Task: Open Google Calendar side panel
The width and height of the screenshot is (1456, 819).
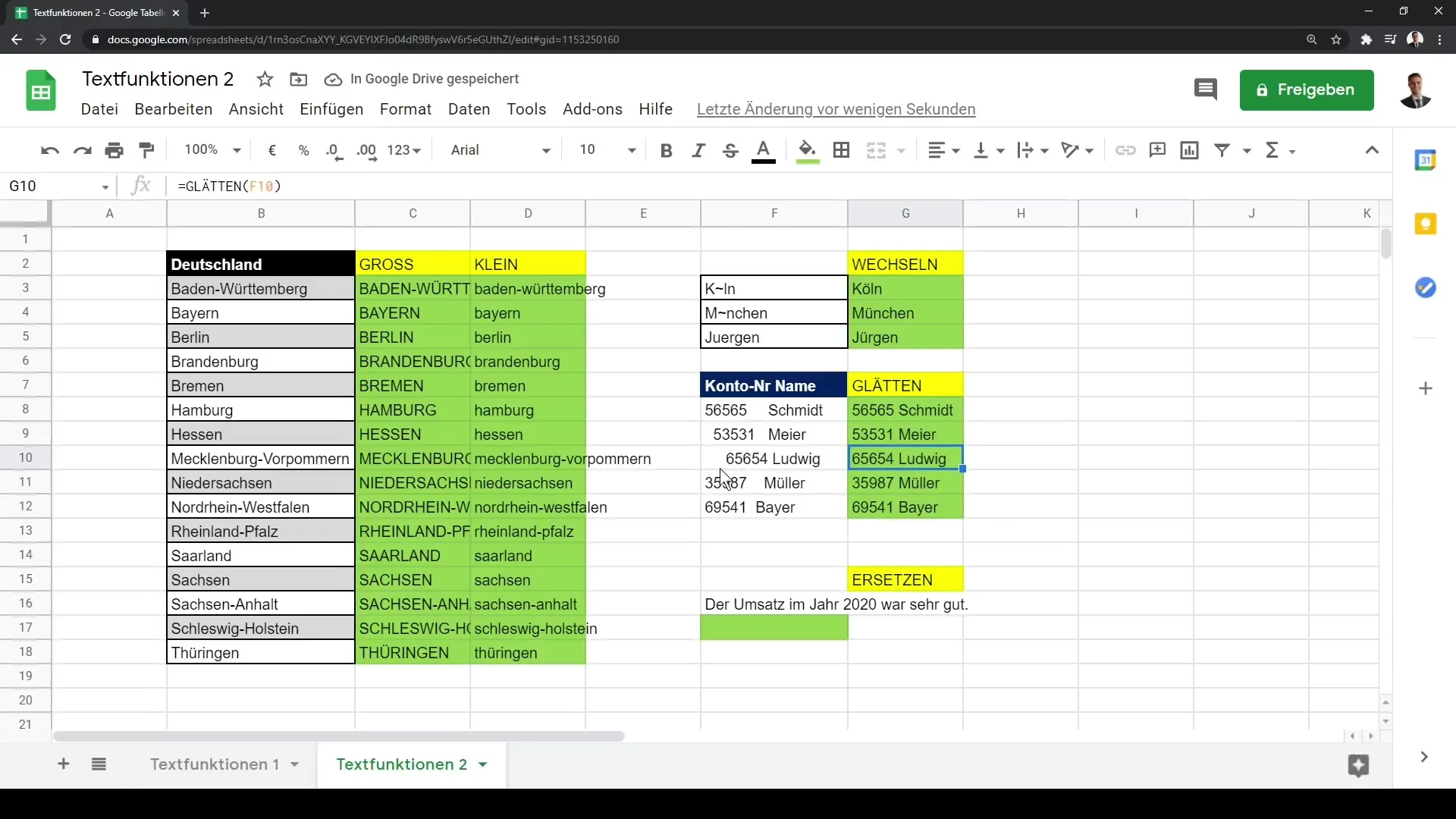Action: (x=1426, y=160)
